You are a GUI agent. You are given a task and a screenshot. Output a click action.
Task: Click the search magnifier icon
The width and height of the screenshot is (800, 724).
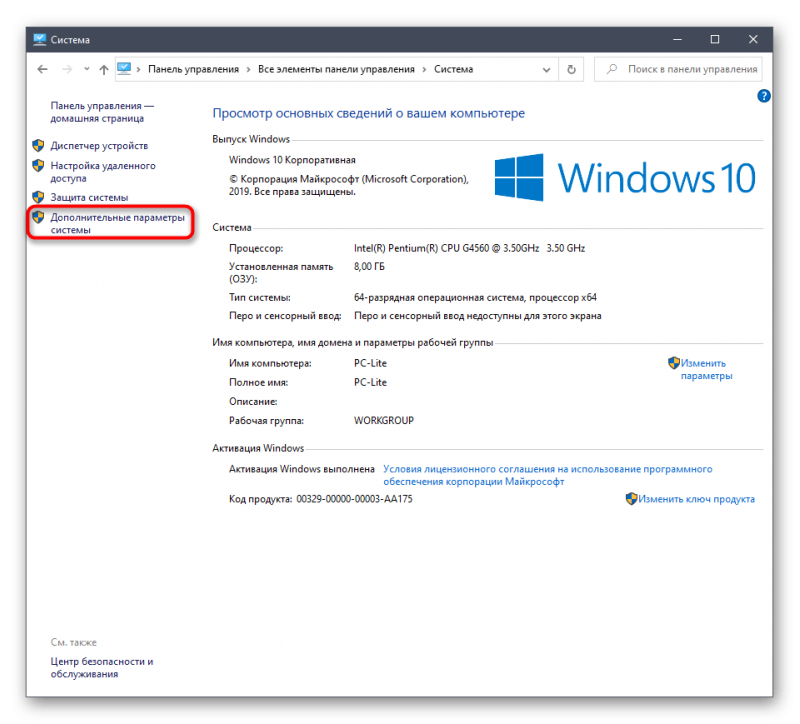tap(612, 69)
